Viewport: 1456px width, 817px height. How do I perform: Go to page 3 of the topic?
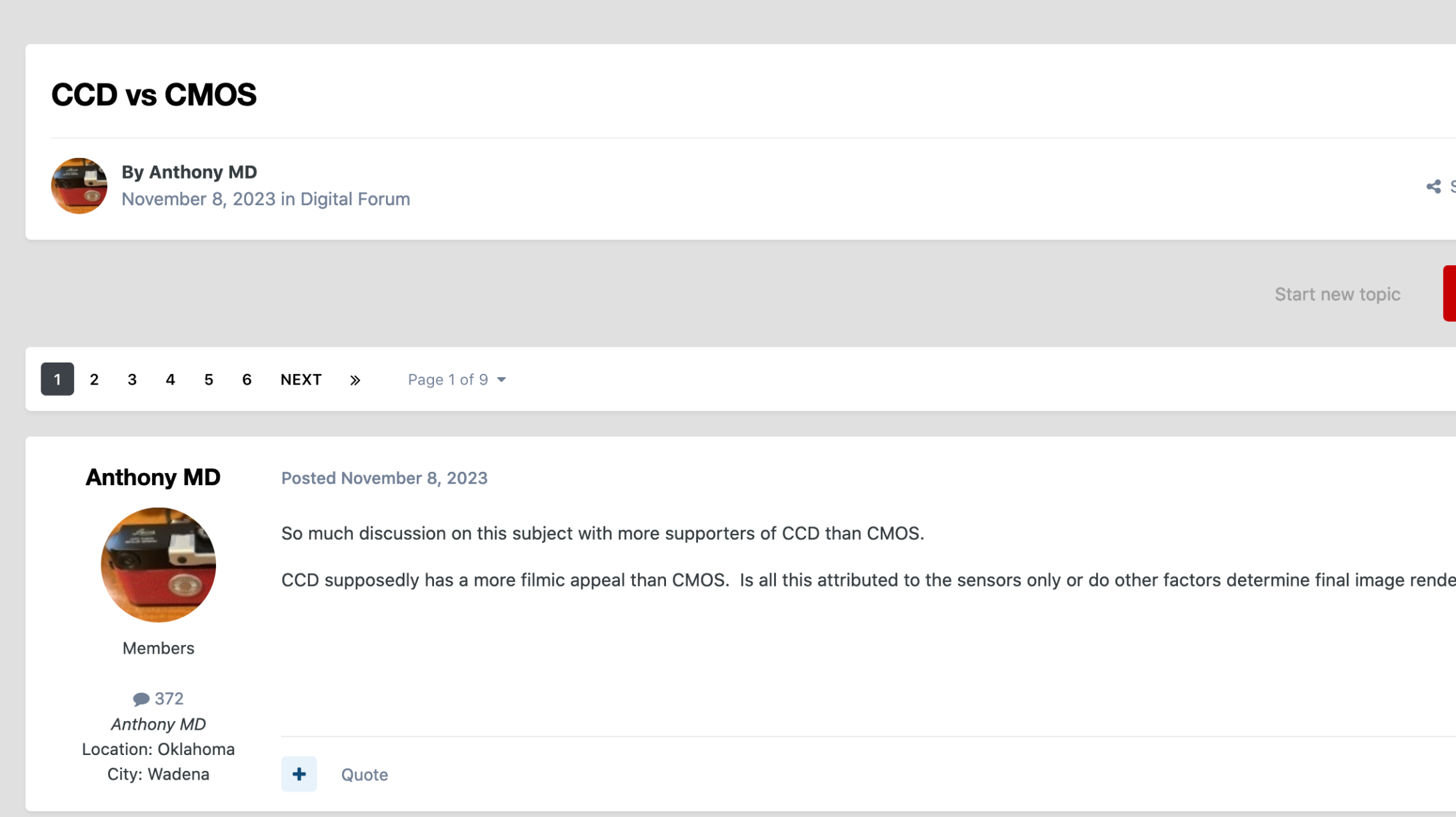tap(132, 380)
